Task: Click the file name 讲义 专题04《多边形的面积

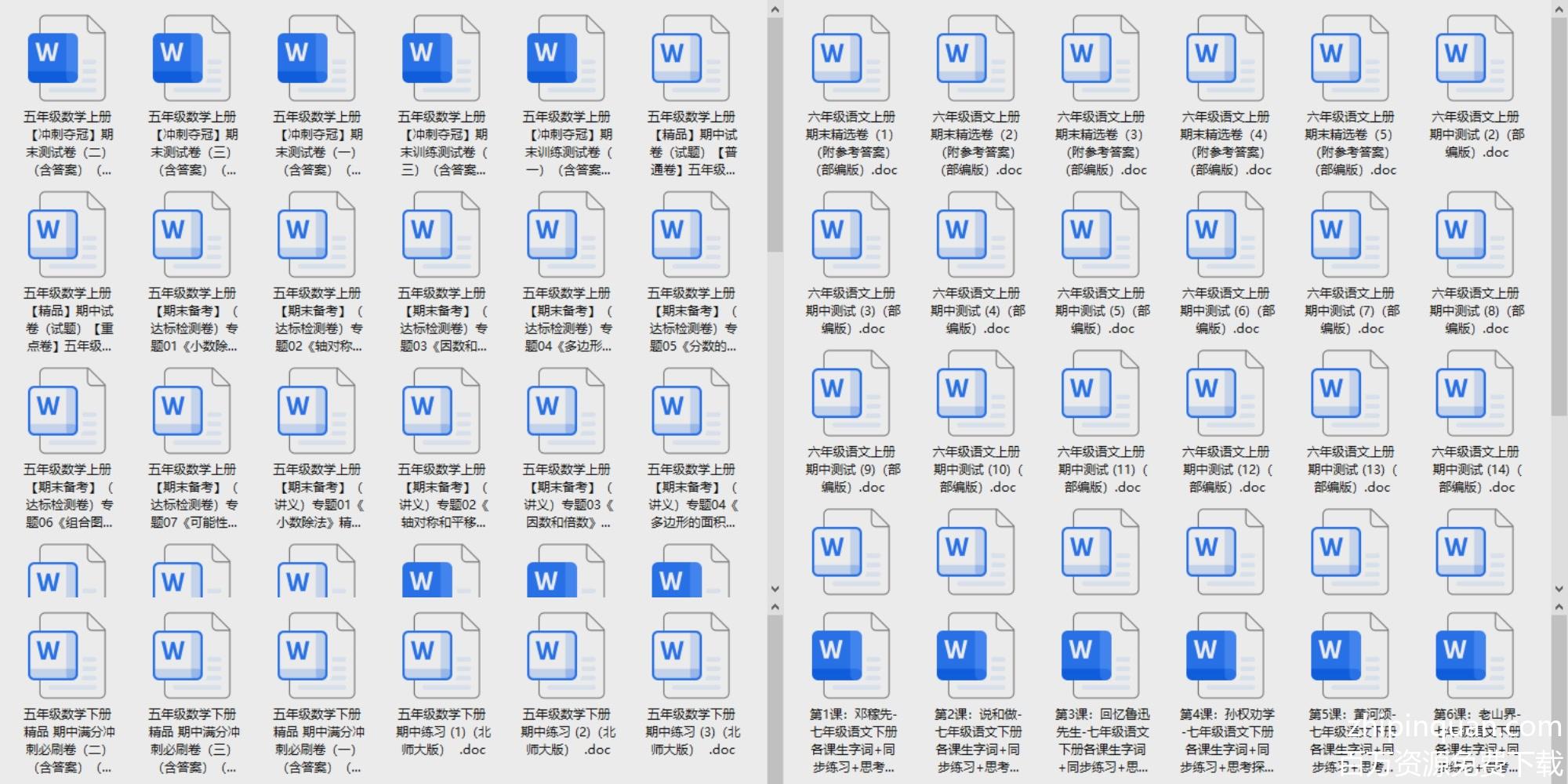Action: pos(691,496)
